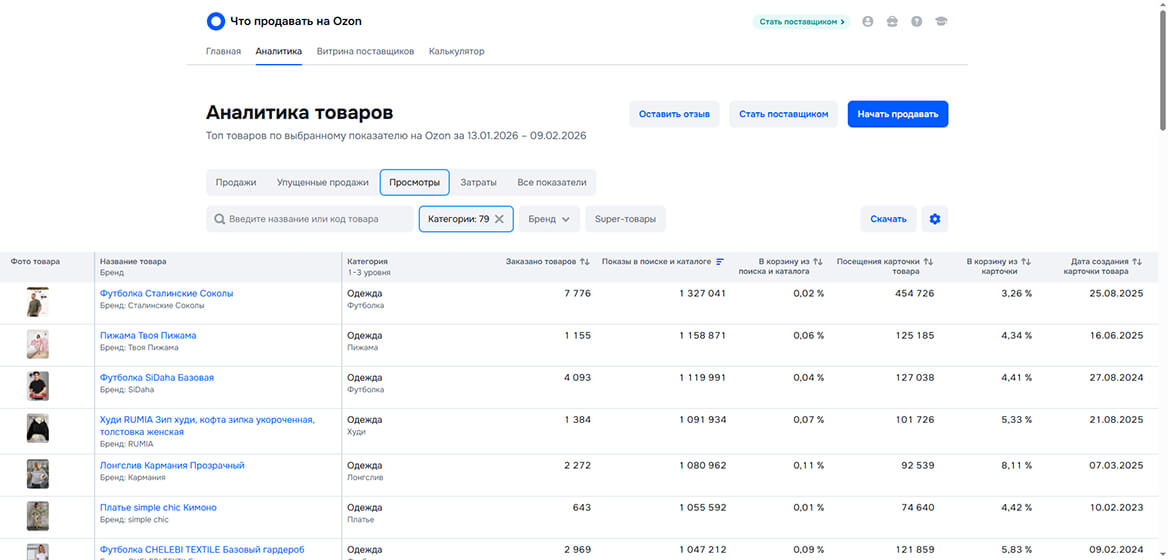Click Твоя Пижама product thumbnail
Viewport: 1170px width, 560px height.
pyautogui.click(x=37, y=344)
